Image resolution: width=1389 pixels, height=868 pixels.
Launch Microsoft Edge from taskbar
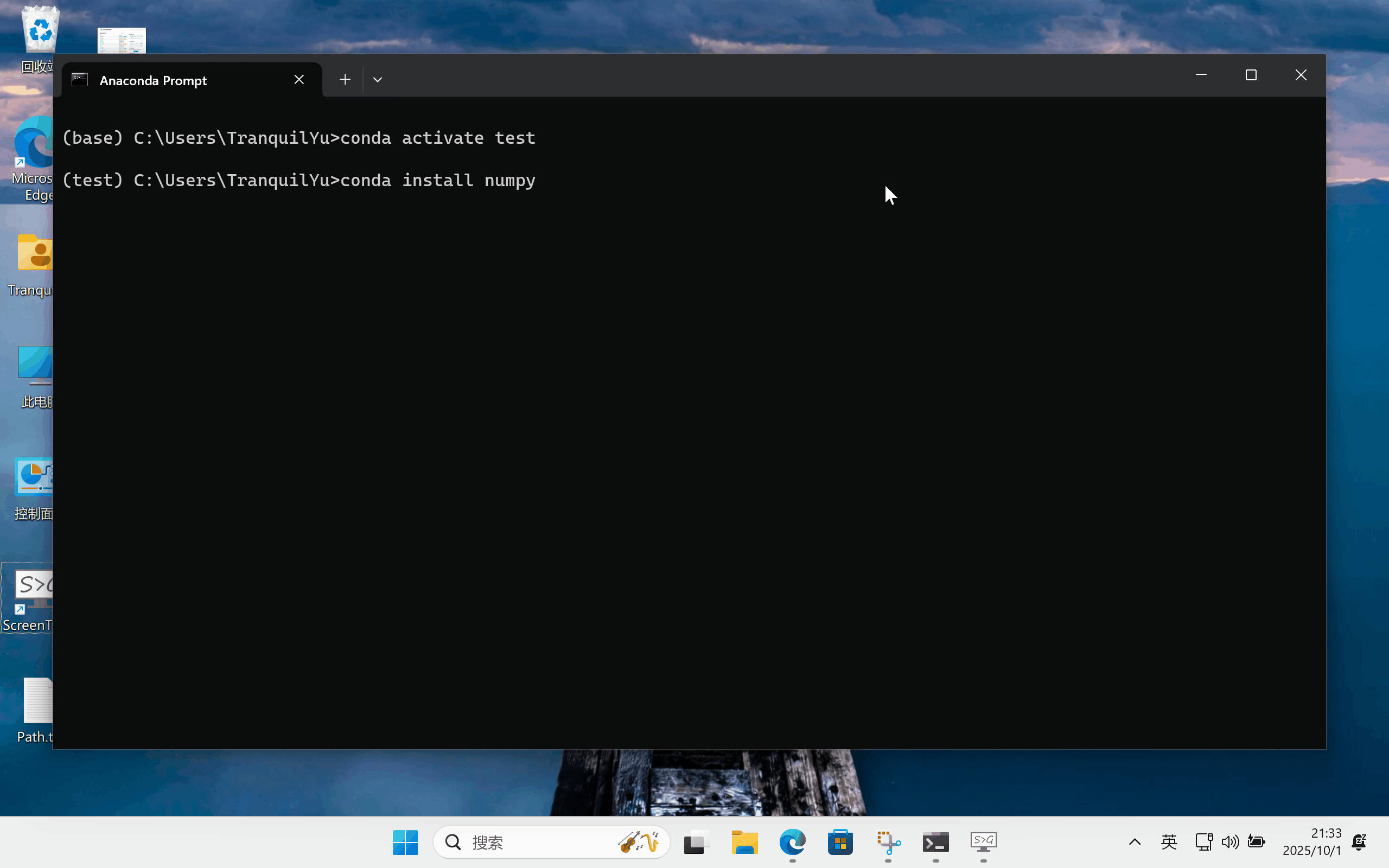792,842
